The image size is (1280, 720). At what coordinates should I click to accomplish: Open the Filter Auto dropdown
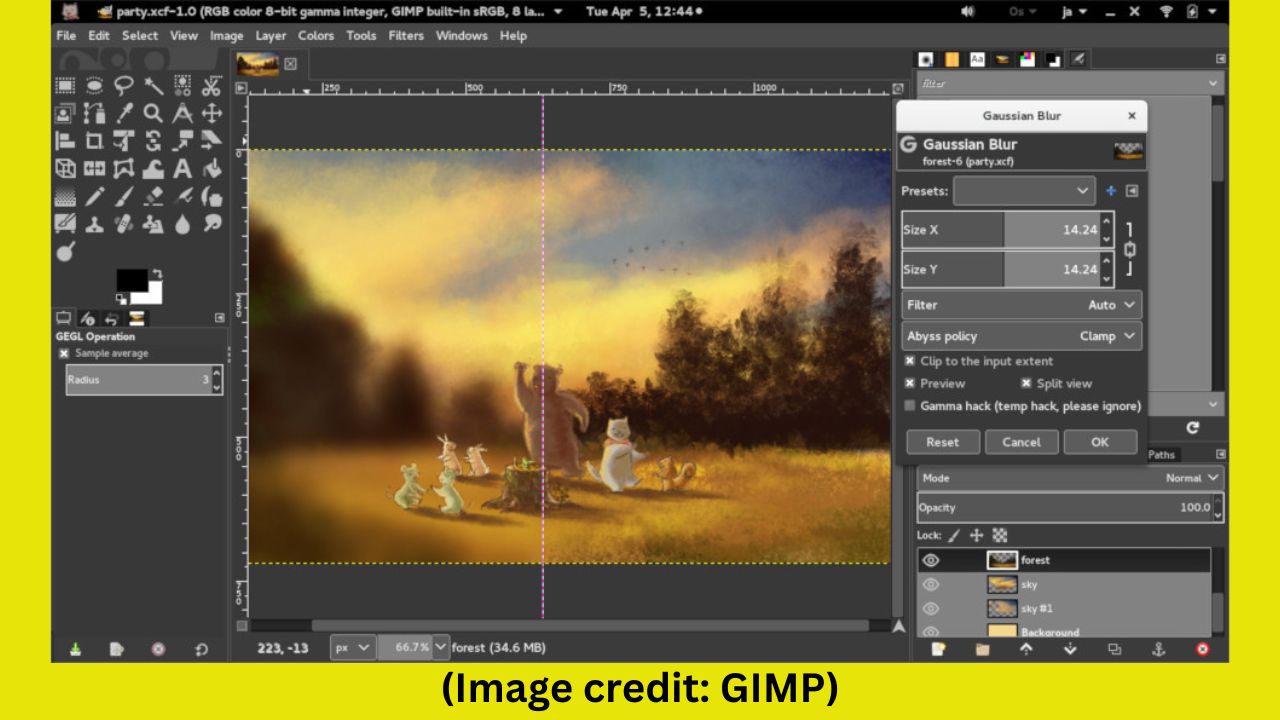pos(1021,305)
